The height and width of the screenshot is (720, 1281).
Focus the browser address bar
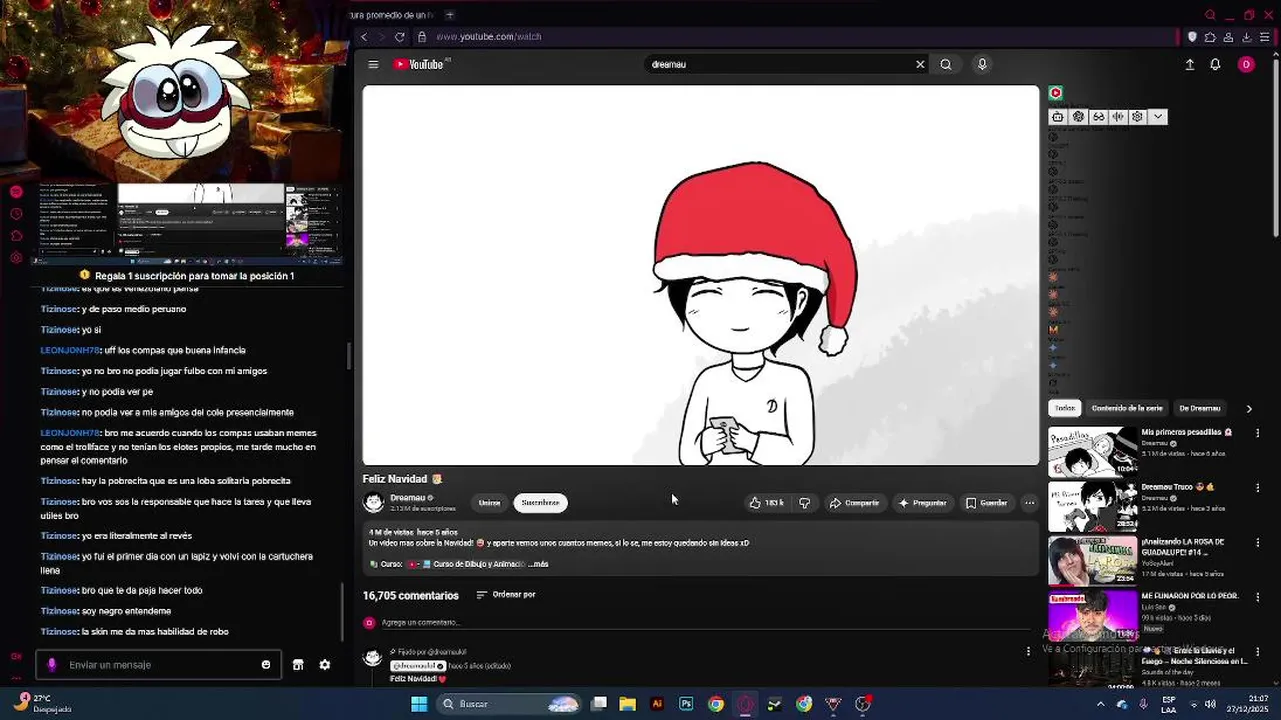click(x=795, y=37)
